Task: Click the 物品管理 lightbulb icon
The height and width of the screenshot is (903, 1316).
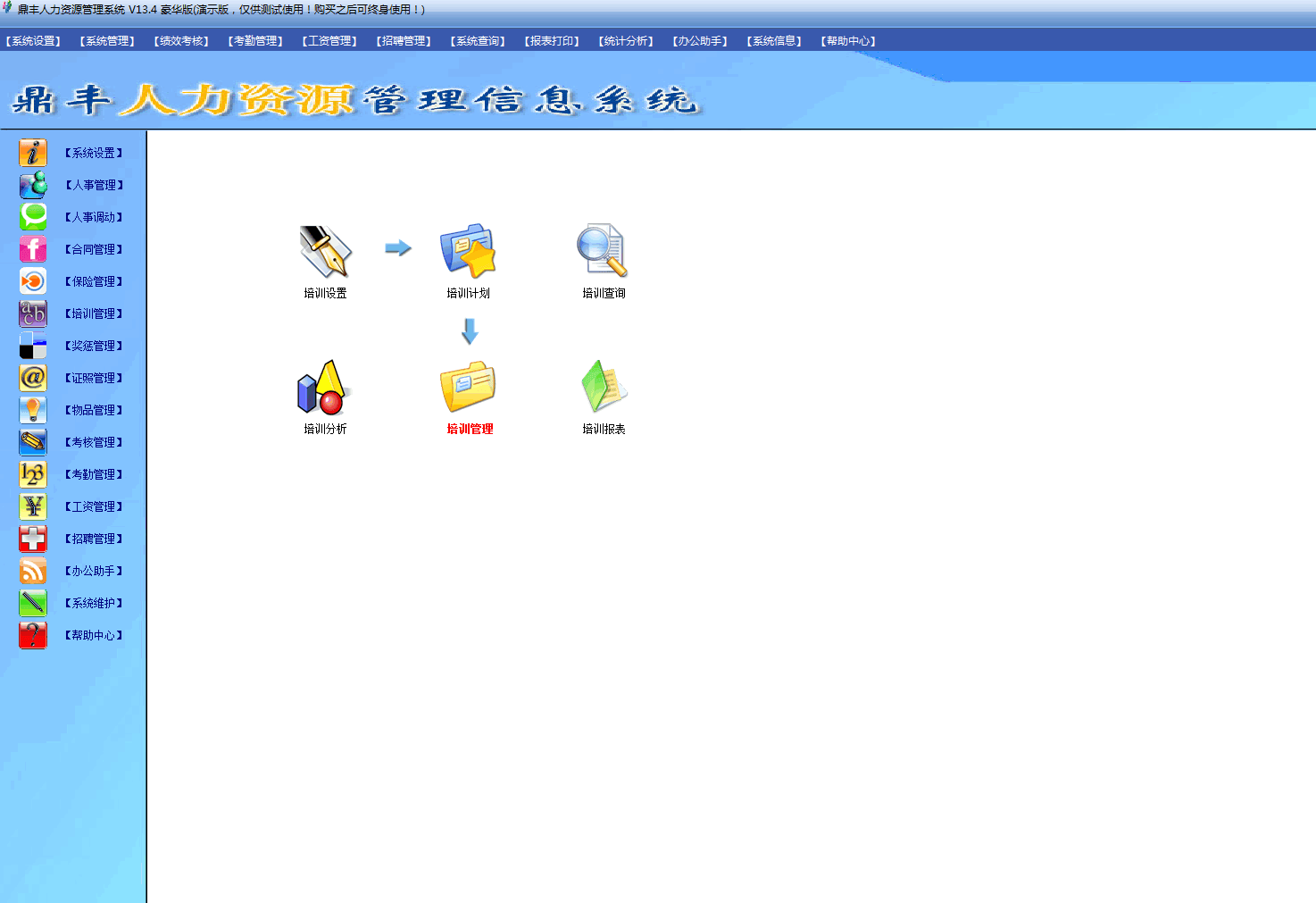Action: pos(33,410)
